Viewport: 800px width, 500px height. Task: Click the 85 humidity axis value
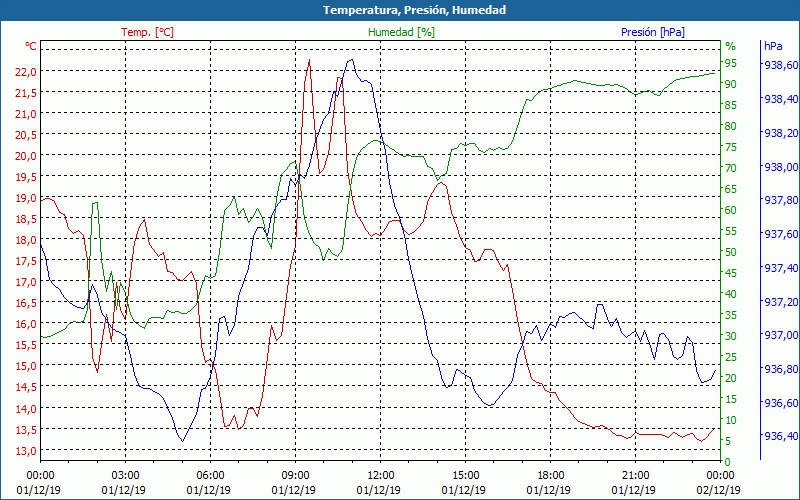pyautogui.click(x=731, y=105)
